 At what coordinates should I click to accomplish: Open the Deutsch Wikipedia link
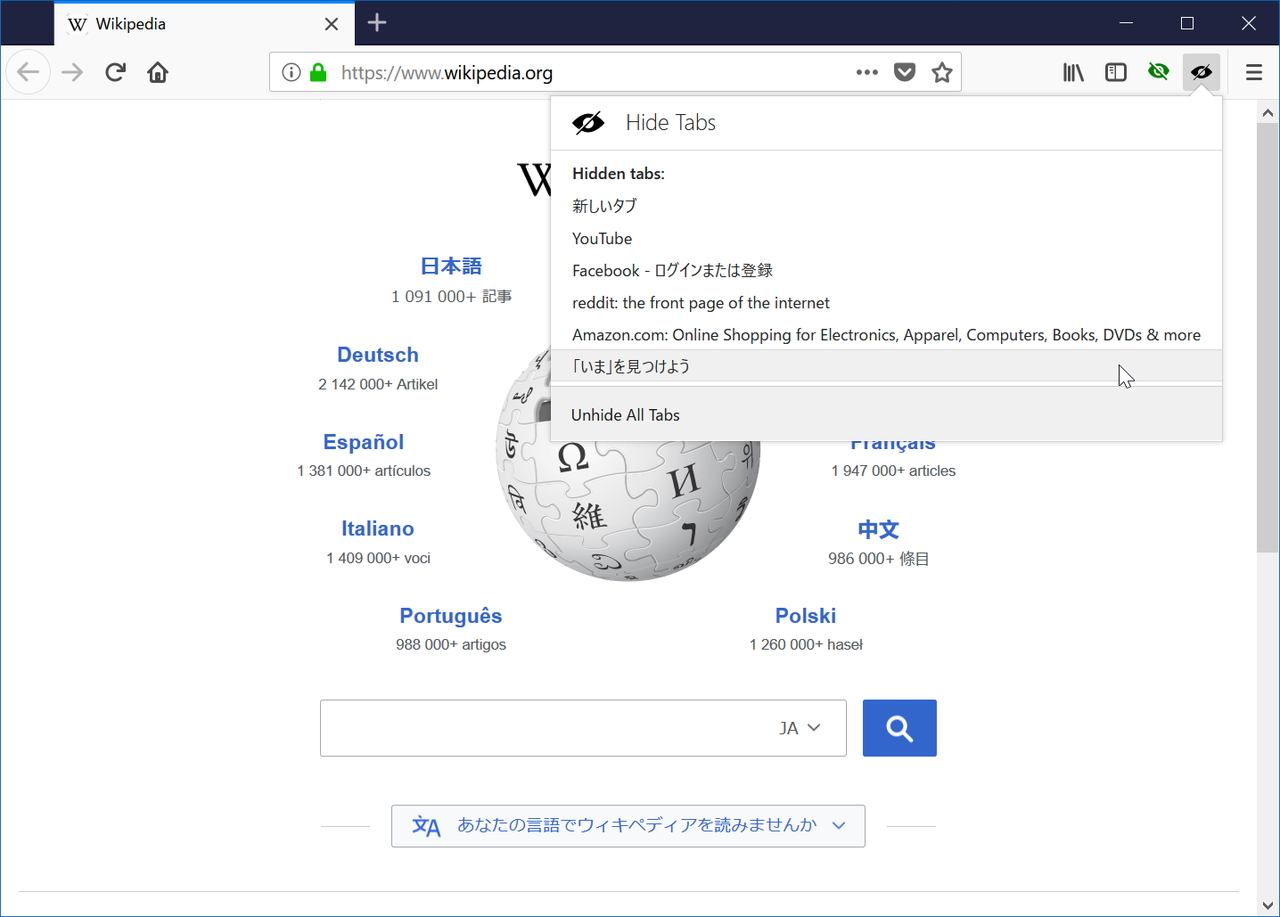[377, 354]
